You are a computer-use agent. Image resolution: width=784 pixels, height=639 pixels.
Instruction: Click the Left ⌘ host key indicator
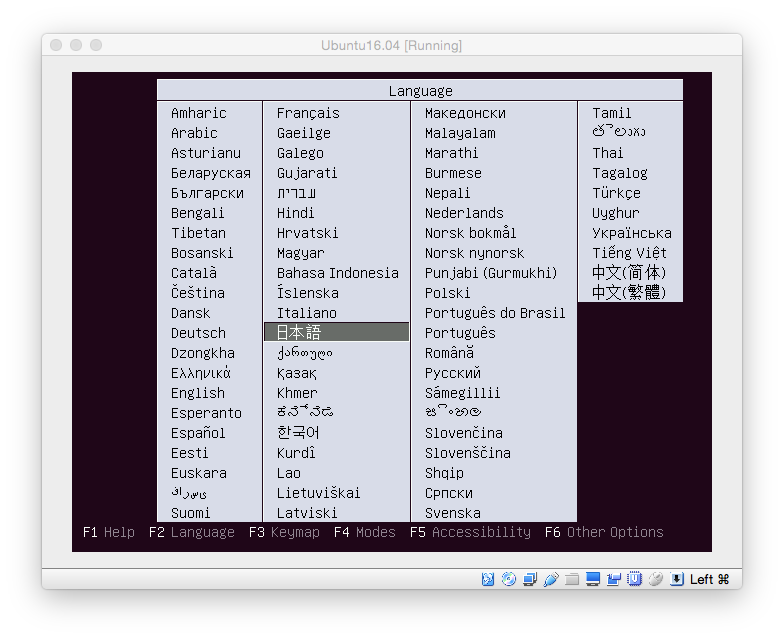pyautogui.click(x=710, y=579)
